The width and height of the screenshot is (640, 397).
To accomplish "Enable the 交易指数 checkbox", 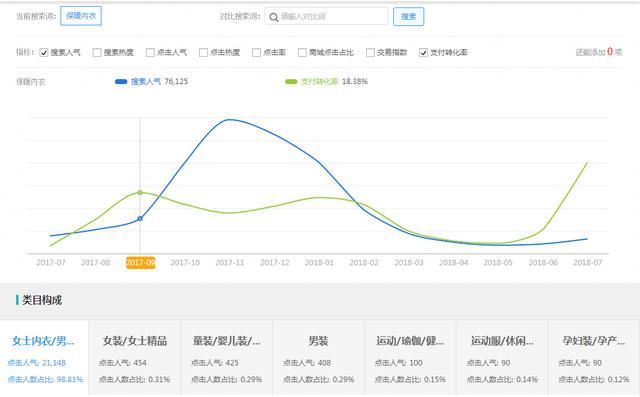I will [370, 53].
